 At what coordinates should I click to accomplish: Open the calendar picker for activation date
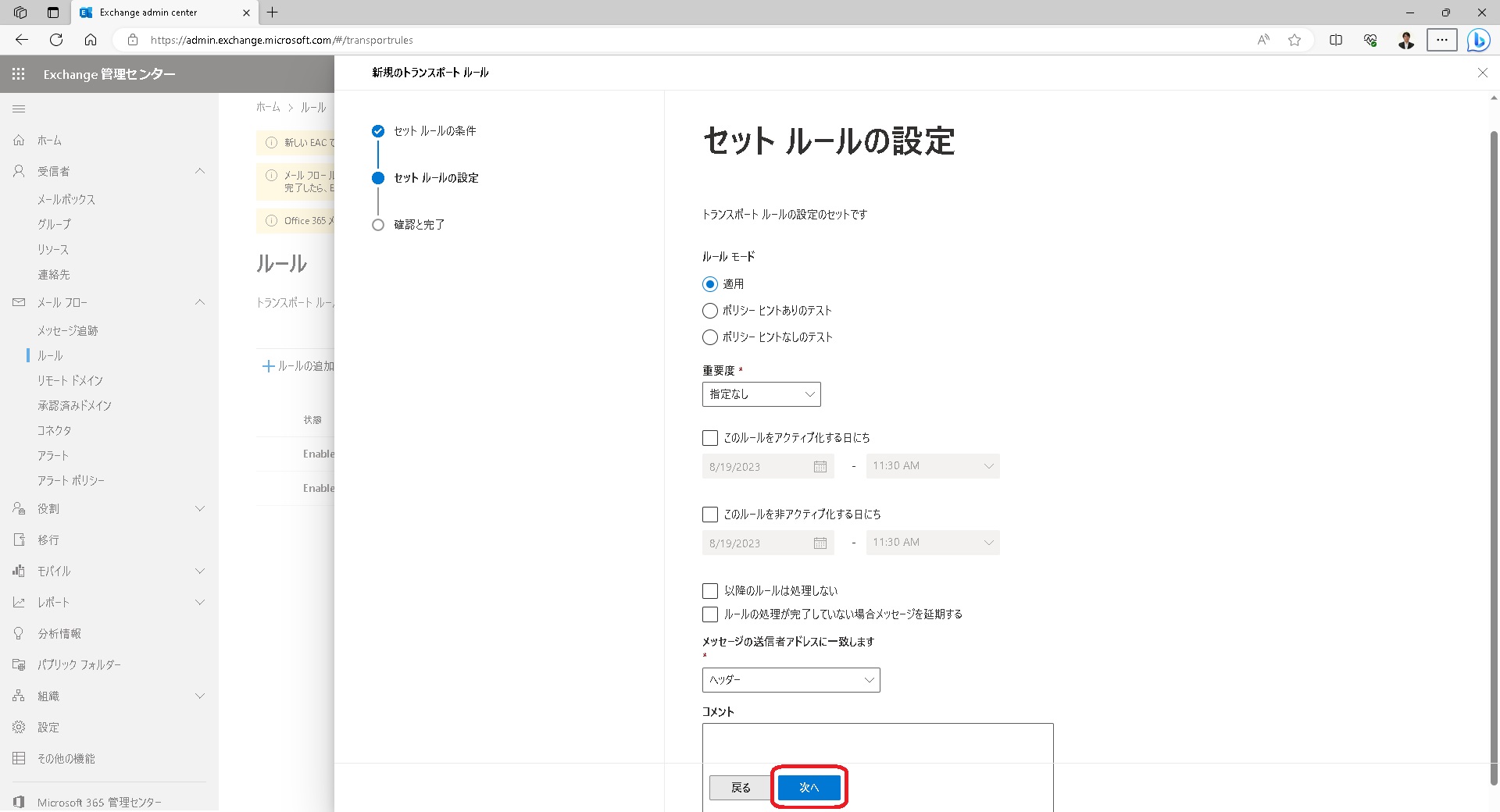[820, 466]
